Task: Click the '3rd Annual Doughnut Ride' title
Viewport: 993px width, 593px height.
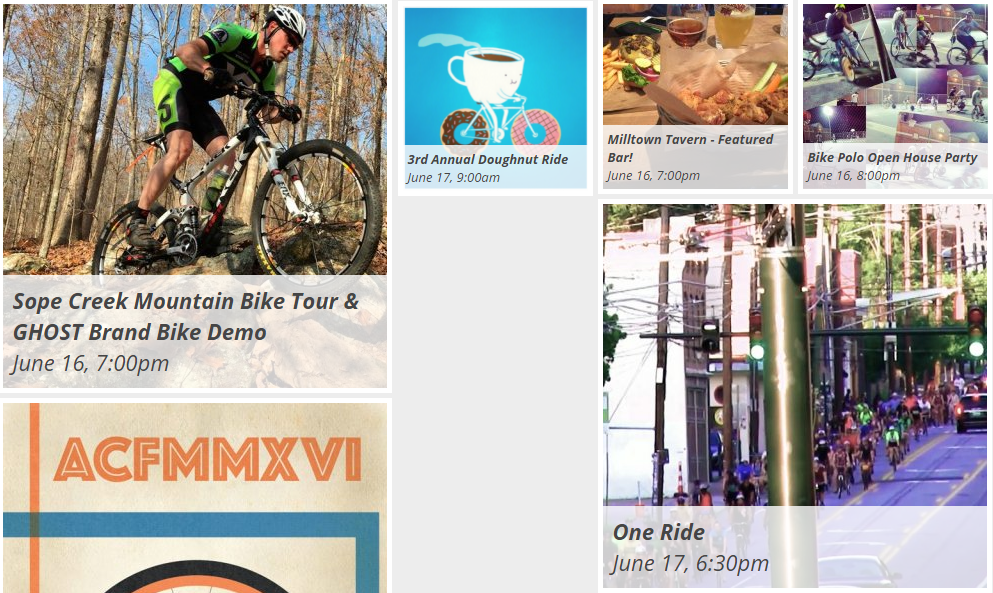Action: click(488, 160)
